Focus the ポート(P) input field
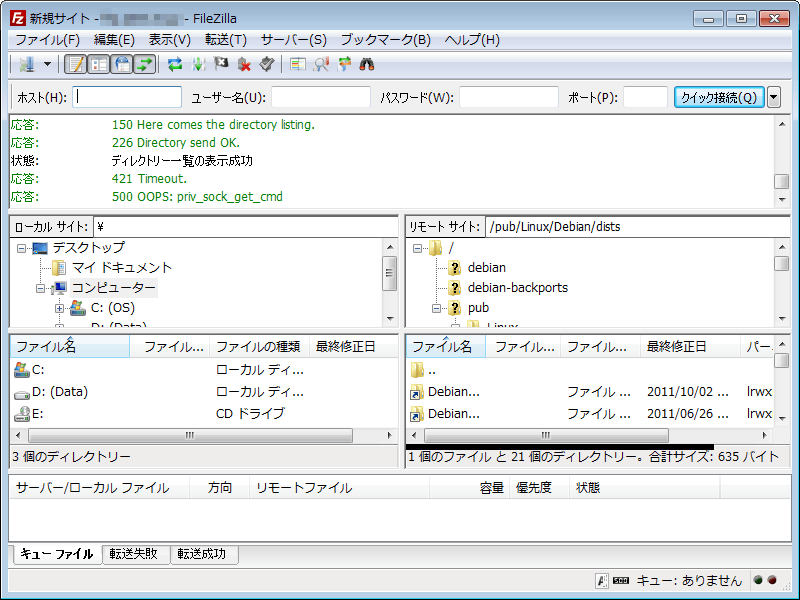The image size is (800, 600). [x=645, y=97]
